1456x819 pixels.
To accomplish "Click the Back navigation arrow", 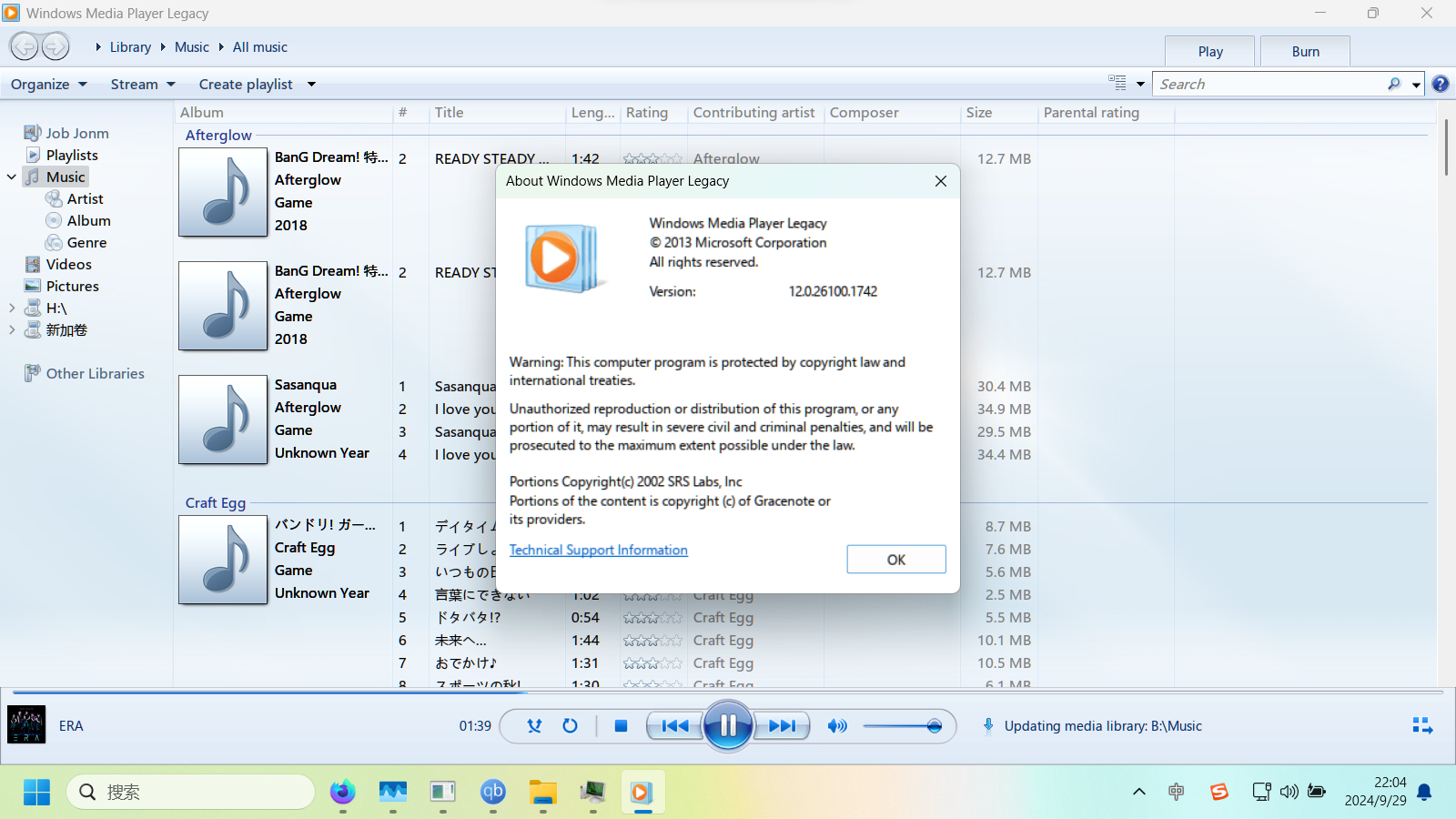I will pyautogui.click(x=25, y=46).
